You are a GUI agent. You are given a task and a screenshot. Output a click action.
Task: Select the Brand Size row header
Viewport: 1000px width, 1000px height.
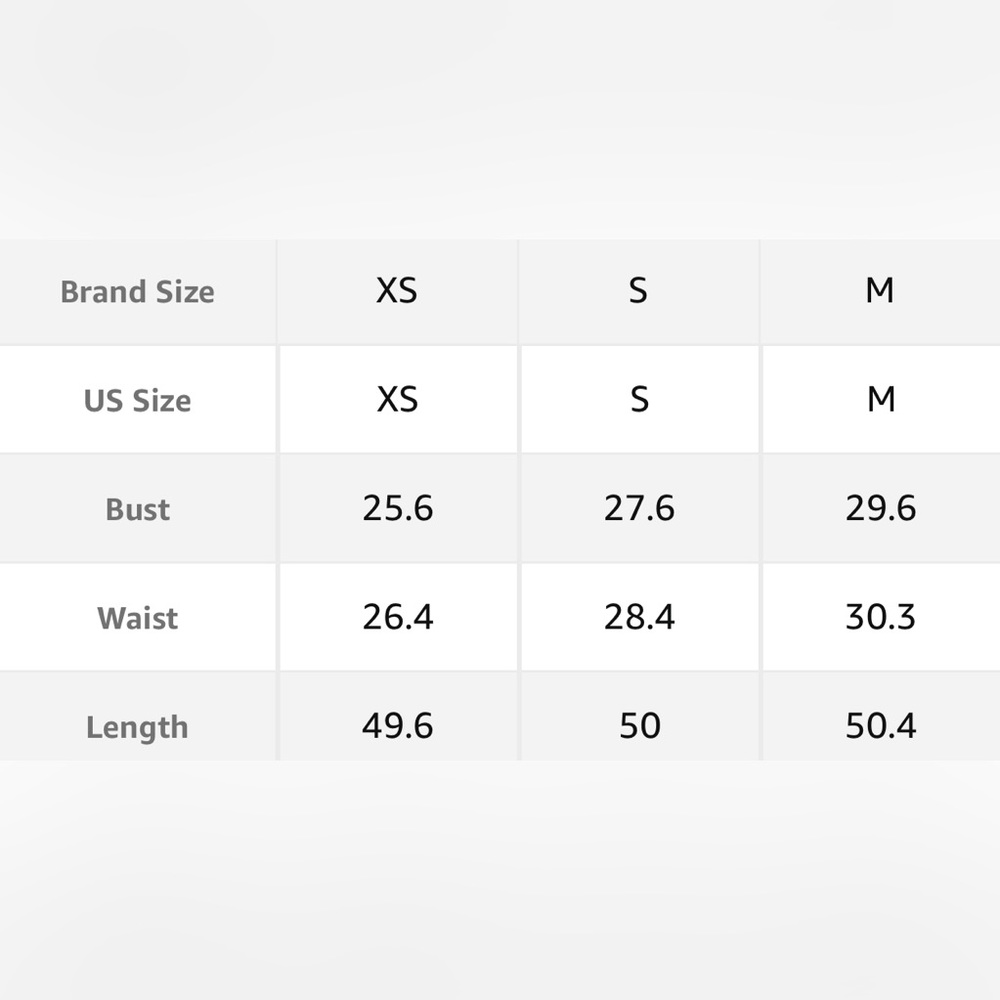pyautogui.click(x=137, y=292)
